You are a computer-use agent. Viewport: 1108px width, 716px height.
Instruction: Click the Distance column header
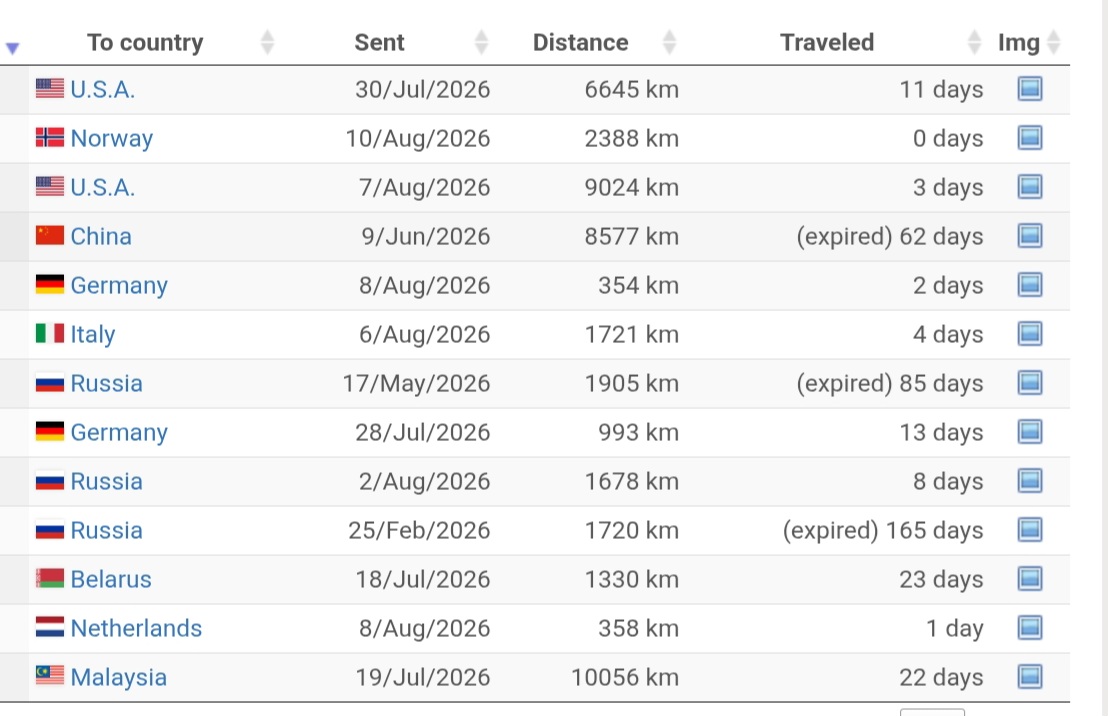580,42
